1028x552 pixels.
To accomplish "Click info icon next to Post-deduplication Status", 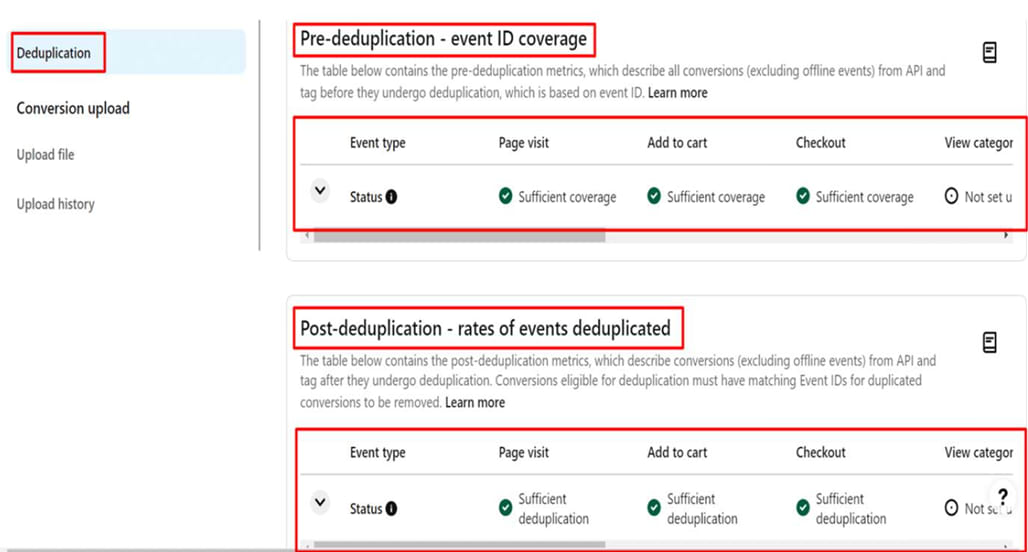I will coord(391,509).
